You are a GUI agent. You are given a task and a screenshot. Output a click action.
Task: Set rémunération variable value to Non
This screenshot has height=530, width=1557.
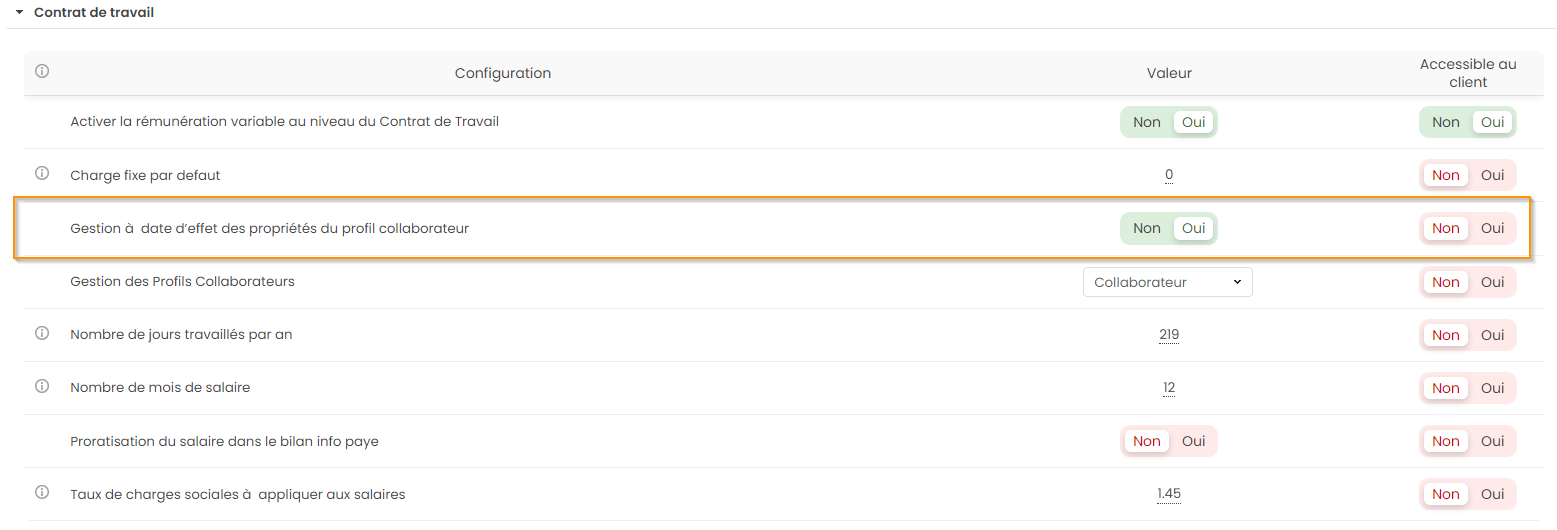[x=1146, y=122]
